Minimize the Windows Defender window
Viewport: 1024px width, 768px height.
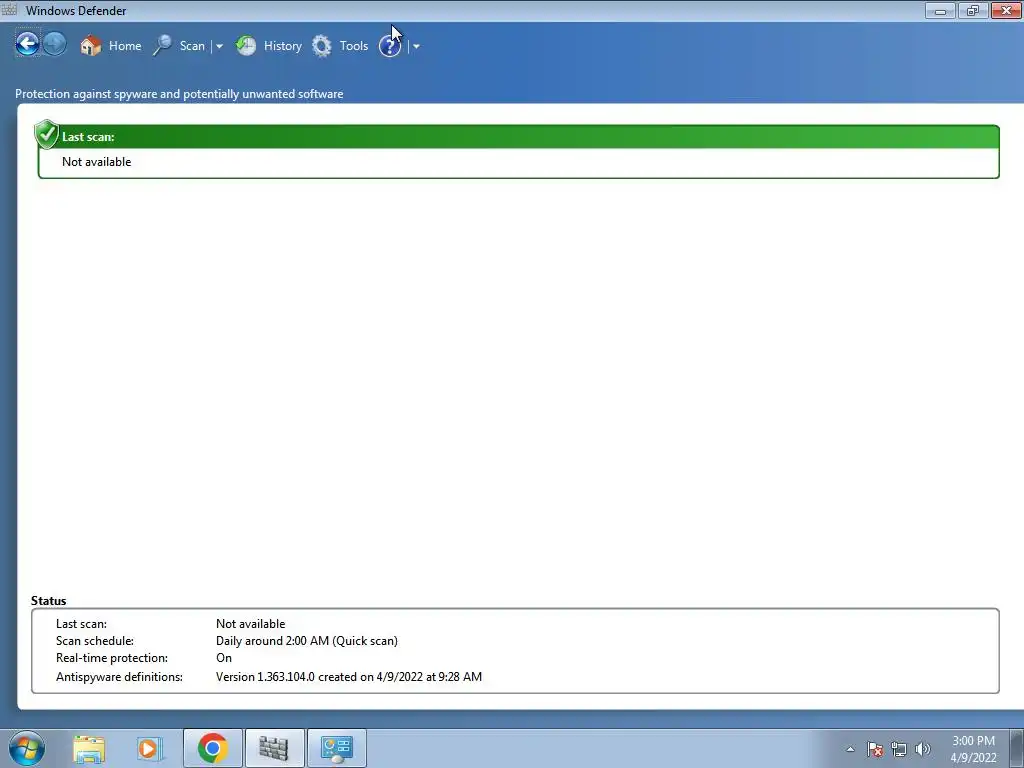click(x=940, y=10)
